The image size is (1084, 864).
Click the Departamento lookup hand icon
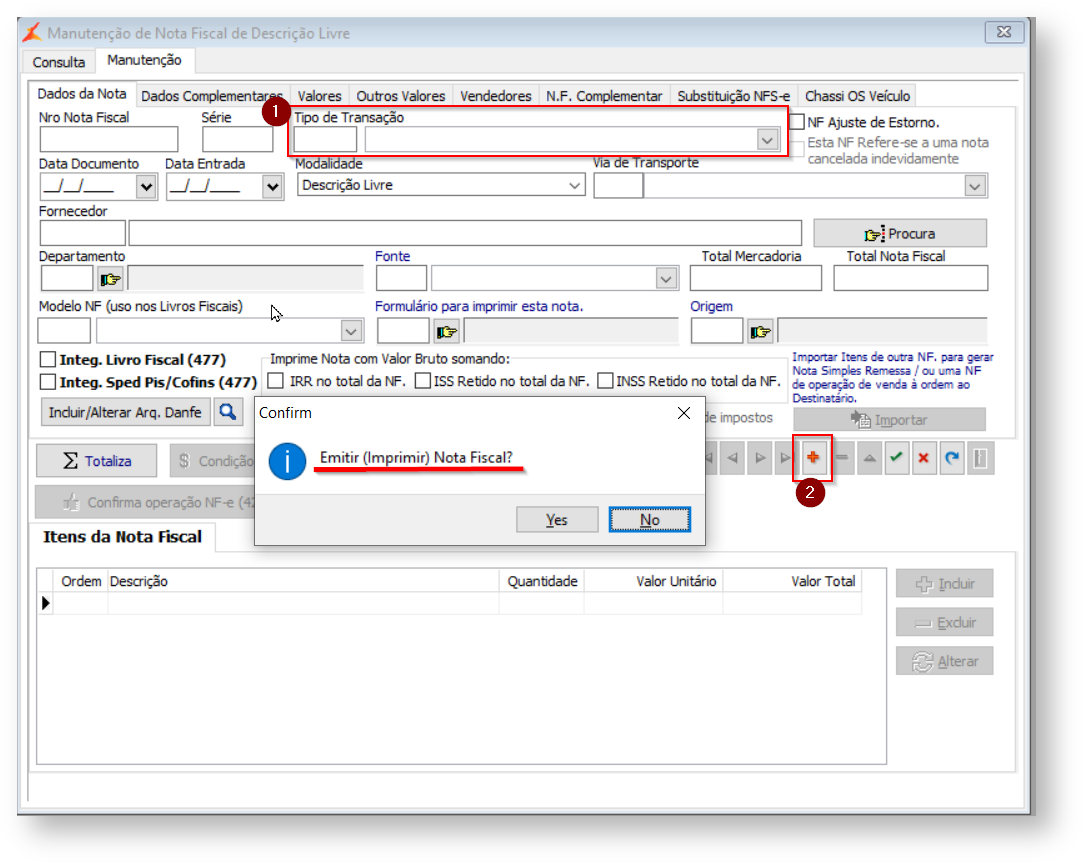[111, 279]
